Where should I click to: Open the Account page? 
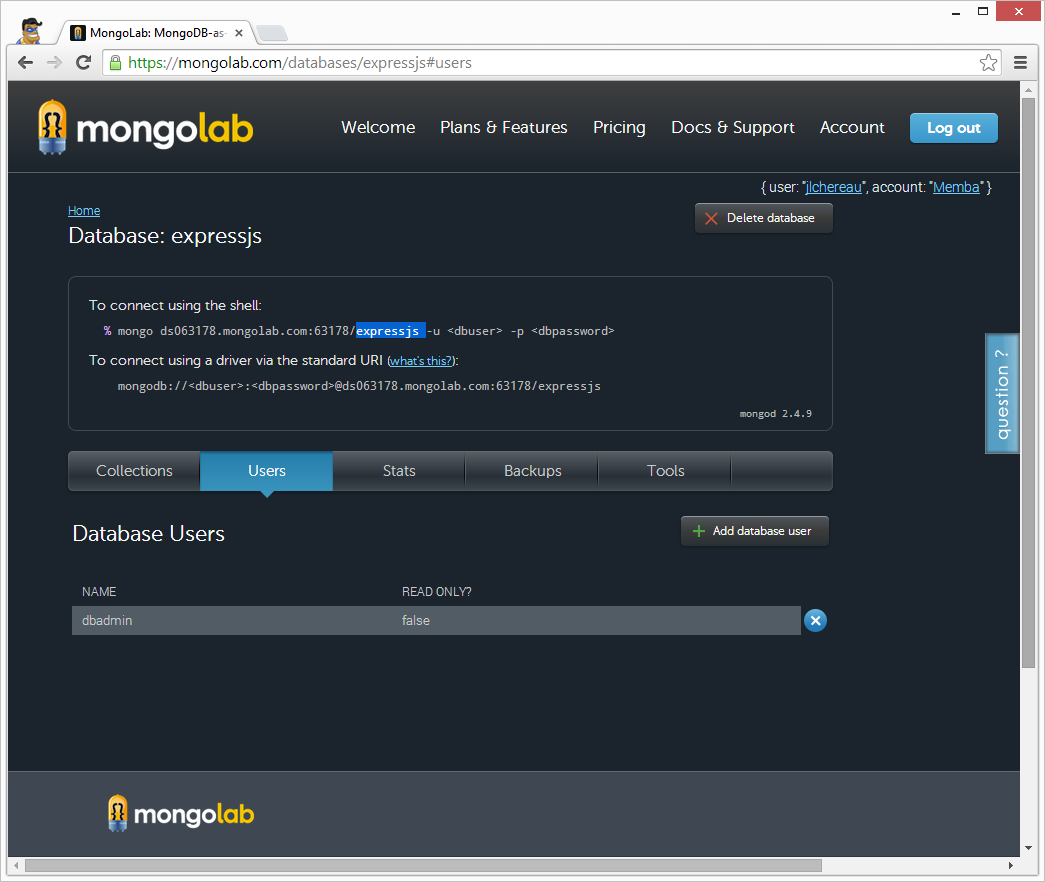(x=852, y=127)
